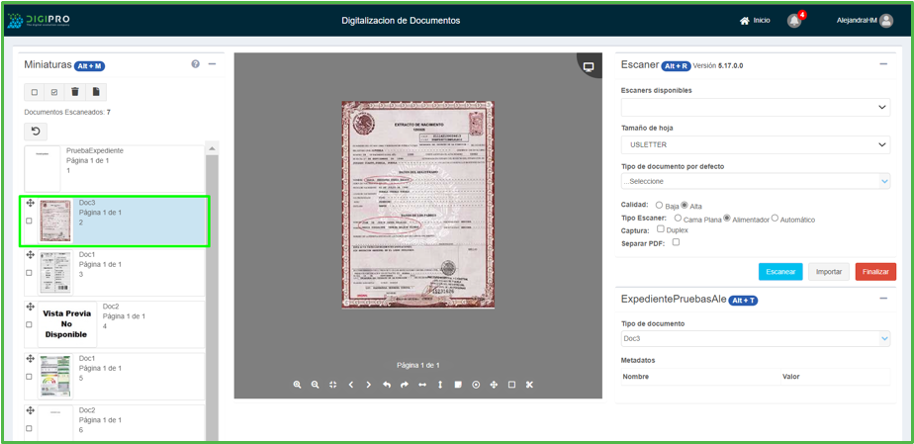Screen dimensions: 914x444
Task: Check the Separar PDF checkbox
Action: point(677,242)
